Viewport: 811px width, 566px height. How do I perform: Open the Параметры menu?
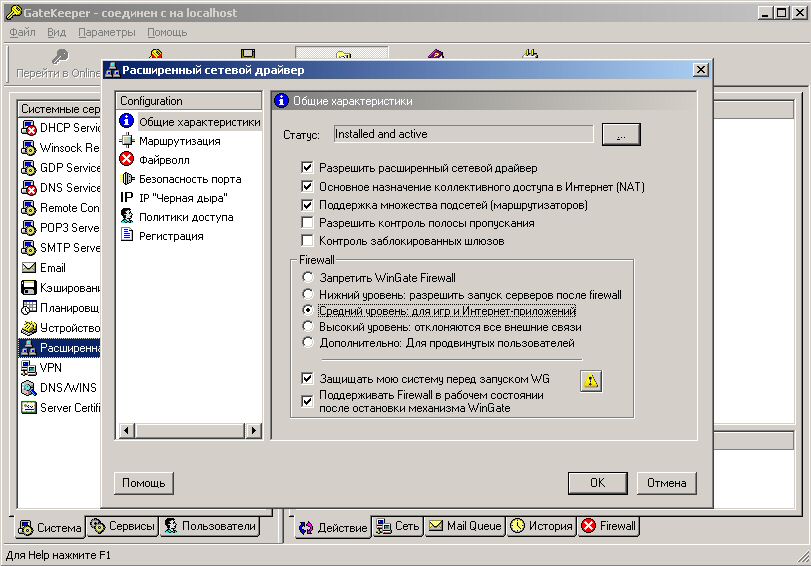[107, 32]
